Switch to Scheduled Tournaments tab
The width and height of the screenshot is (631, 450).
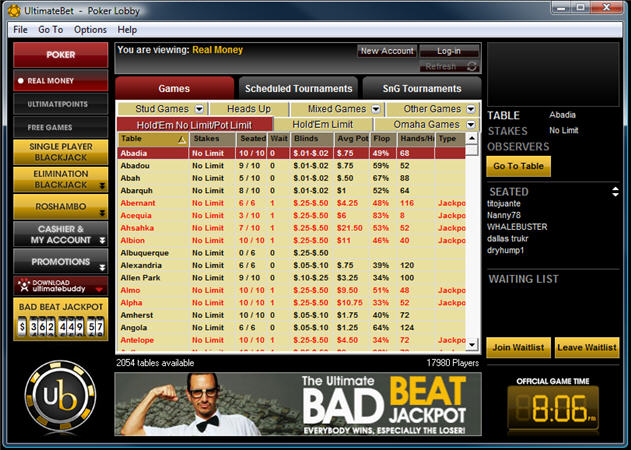click(298, 88)
